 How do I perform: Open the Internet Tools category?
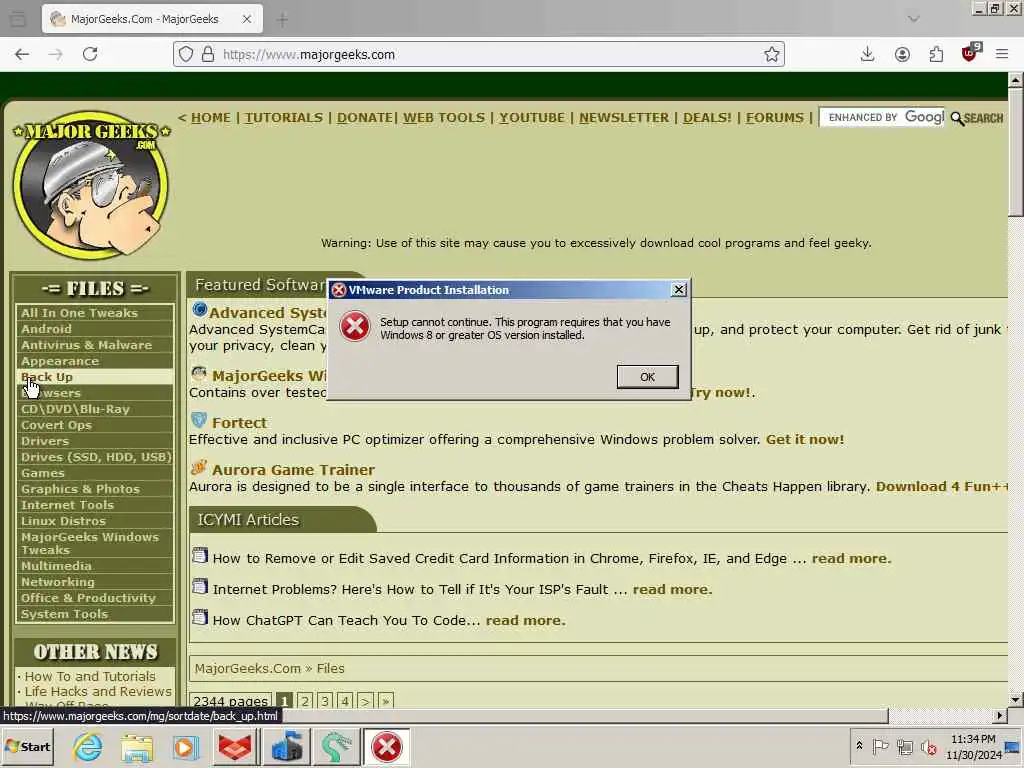coord(95,505)
